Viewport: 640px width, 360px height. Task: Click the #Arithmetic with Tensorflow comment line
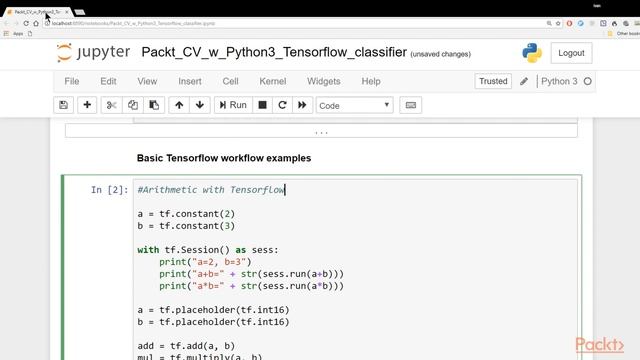tap(211, 190)
